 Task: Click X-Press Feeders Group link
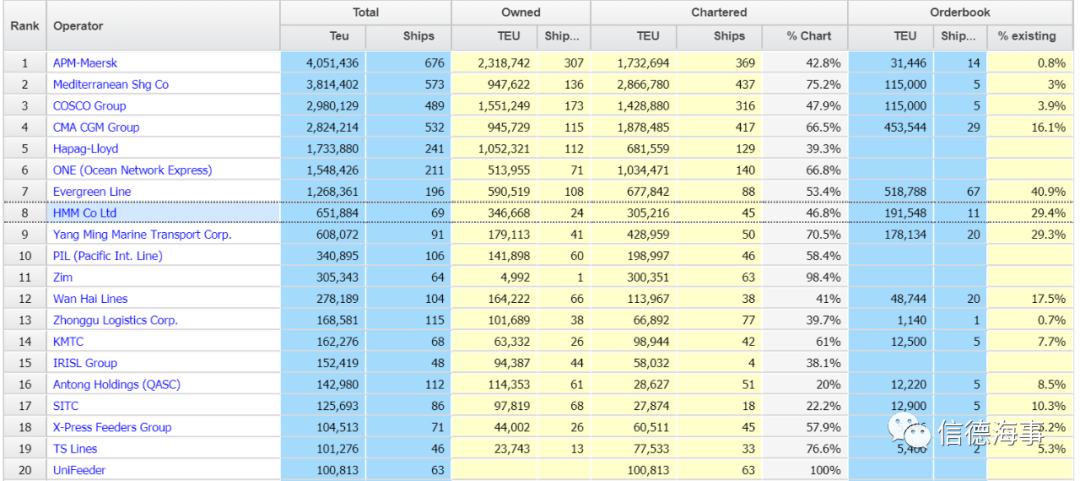(112, 427)
